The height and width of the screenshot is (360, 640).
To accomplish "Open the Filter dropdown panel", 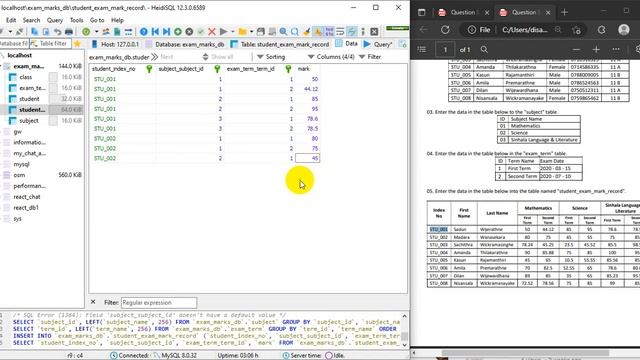I will [x=370, y=57].
